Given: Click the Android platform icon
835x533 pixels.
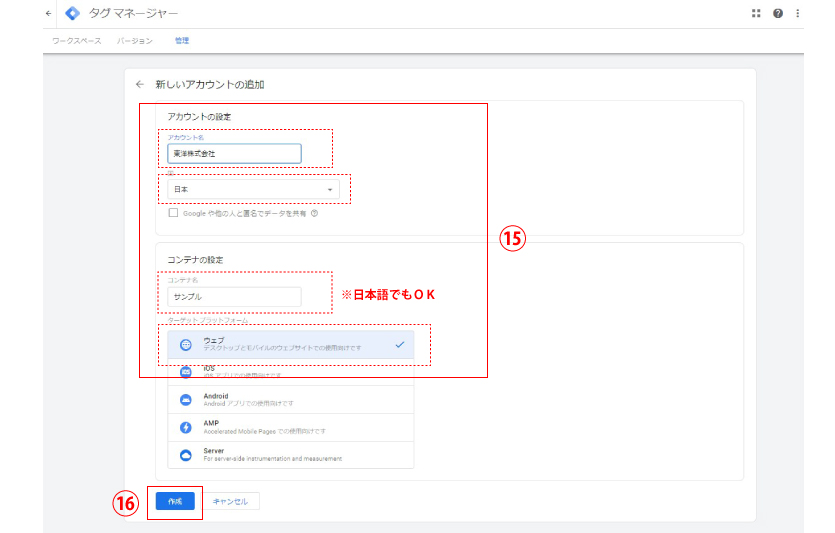Looking at the screenshot, I should [185, 400].
